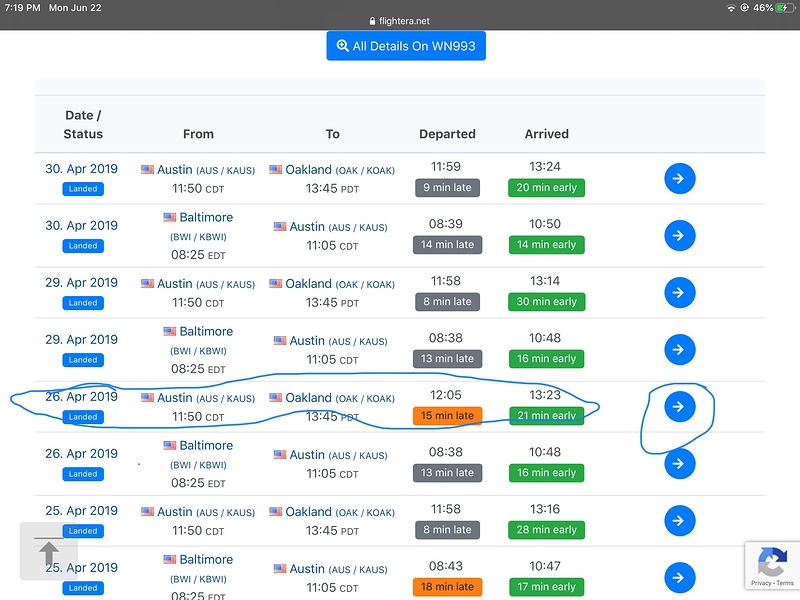This screenshot has width=800, height=600.
Task: Click the 21 min early badge
Action: pos(546,416)
